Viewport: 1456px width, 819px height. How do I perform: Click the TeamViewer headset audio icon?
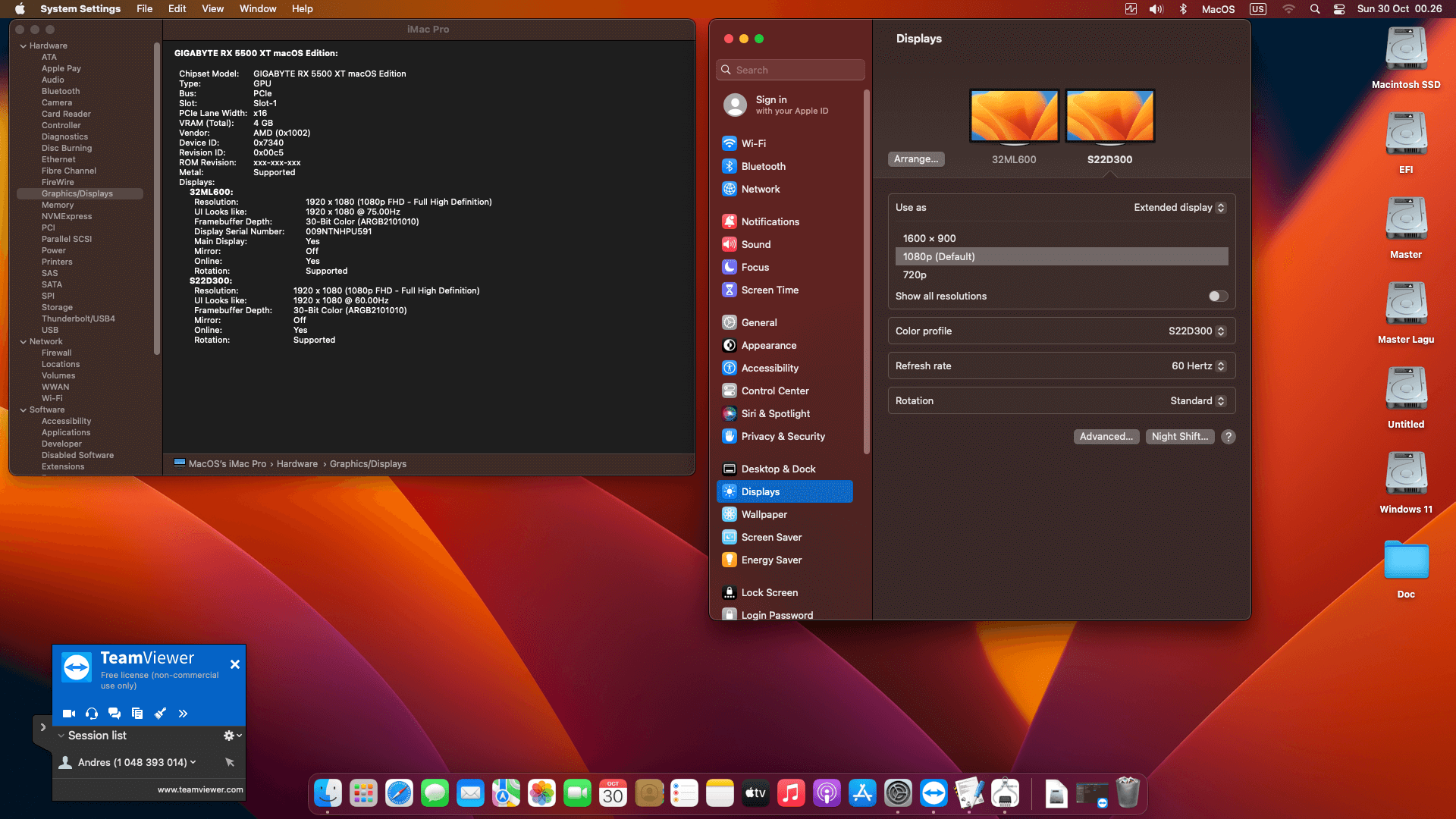92,713
